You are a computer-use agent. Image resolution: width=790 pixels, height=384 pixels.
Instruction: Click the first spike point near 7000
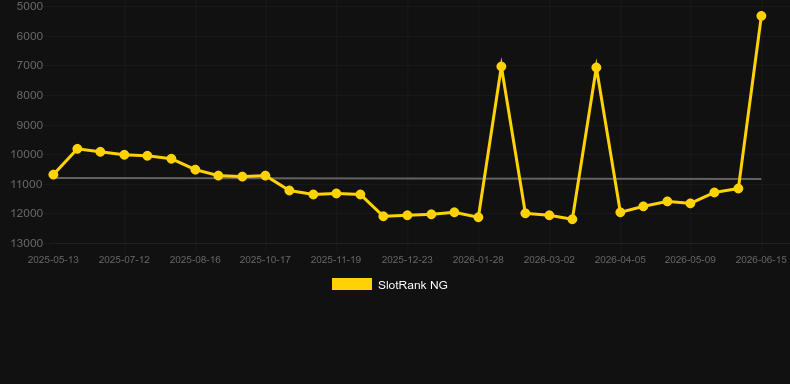tap(501, 67)
